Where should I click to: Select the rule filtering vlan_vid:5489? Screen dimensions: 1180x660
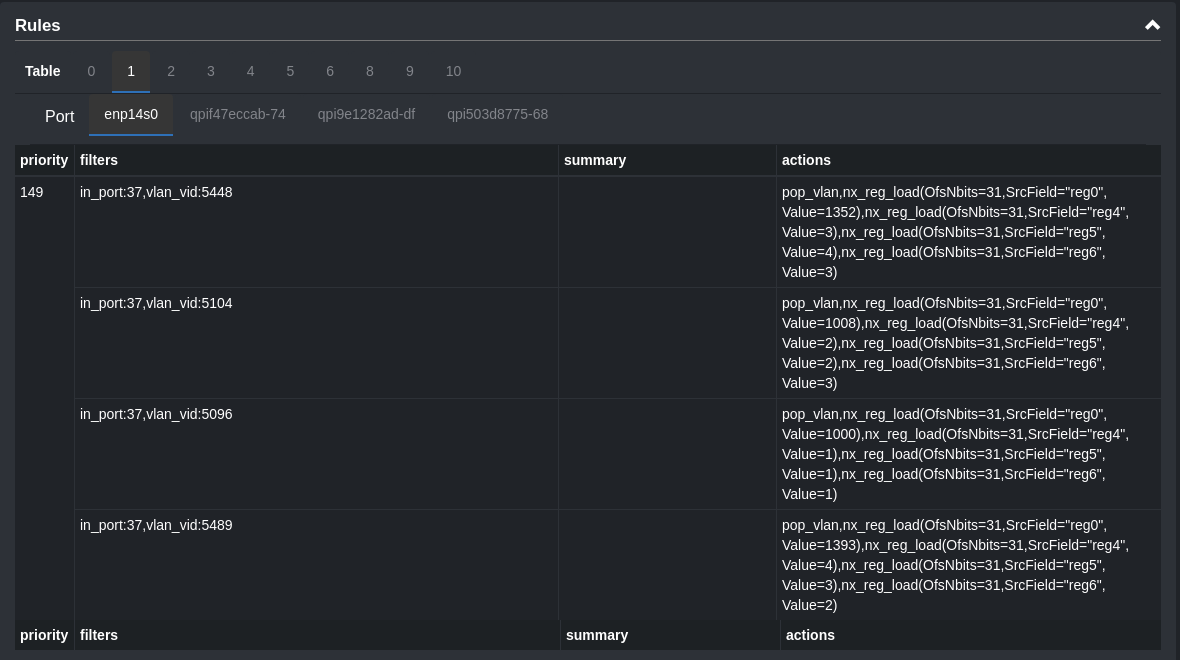(156, 525)
